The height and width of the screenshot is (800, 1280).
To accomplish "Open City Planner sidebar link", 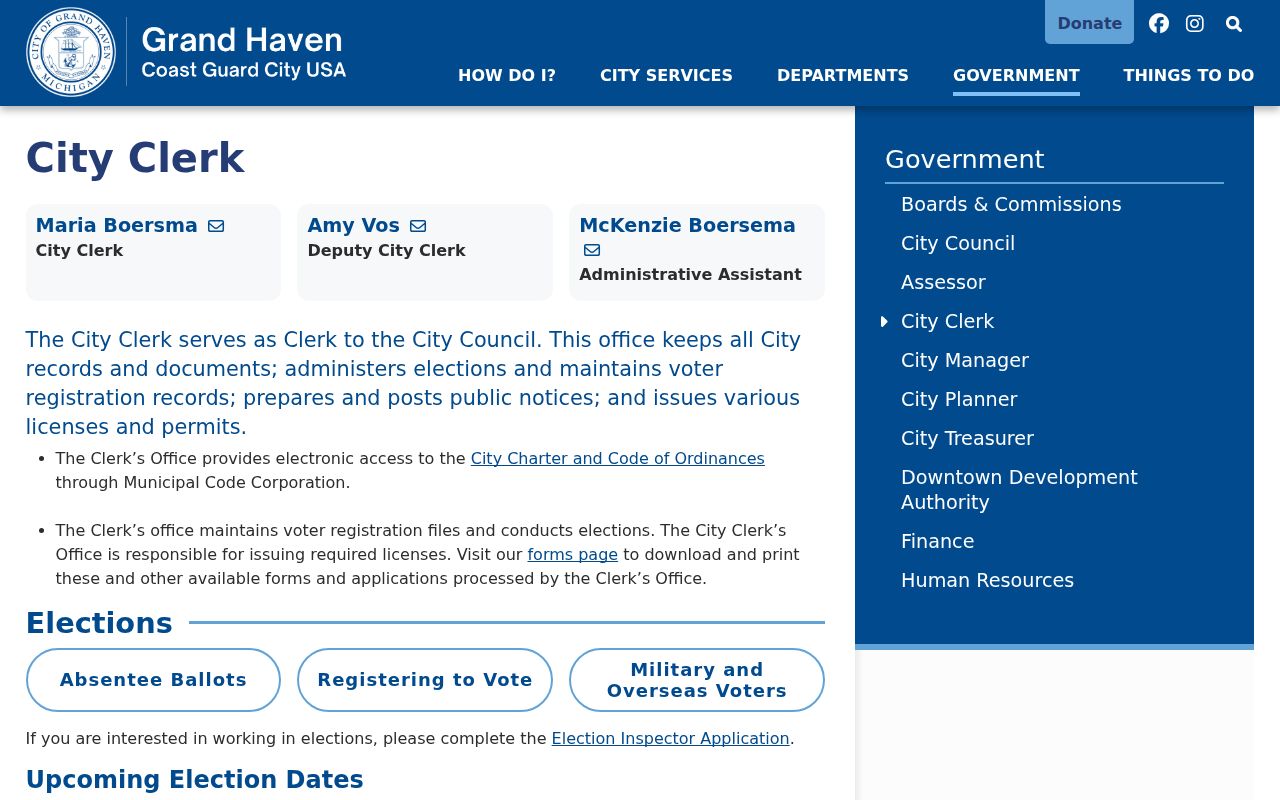I will coord(959,399).
